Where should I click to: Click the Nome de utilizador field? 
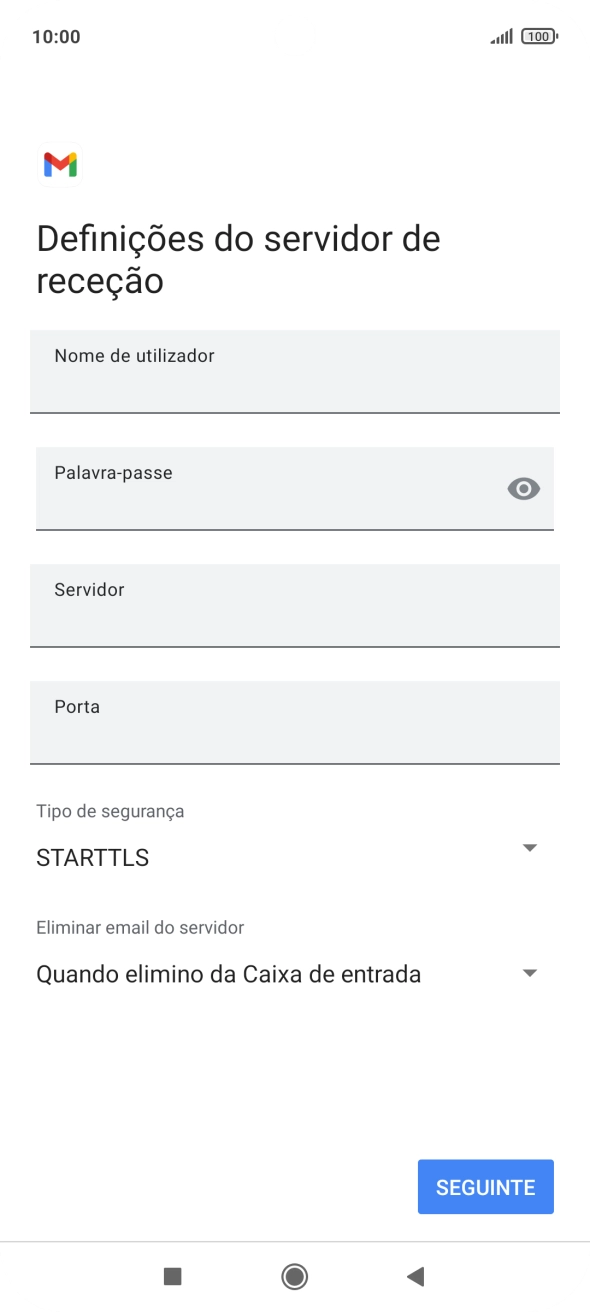295,371
